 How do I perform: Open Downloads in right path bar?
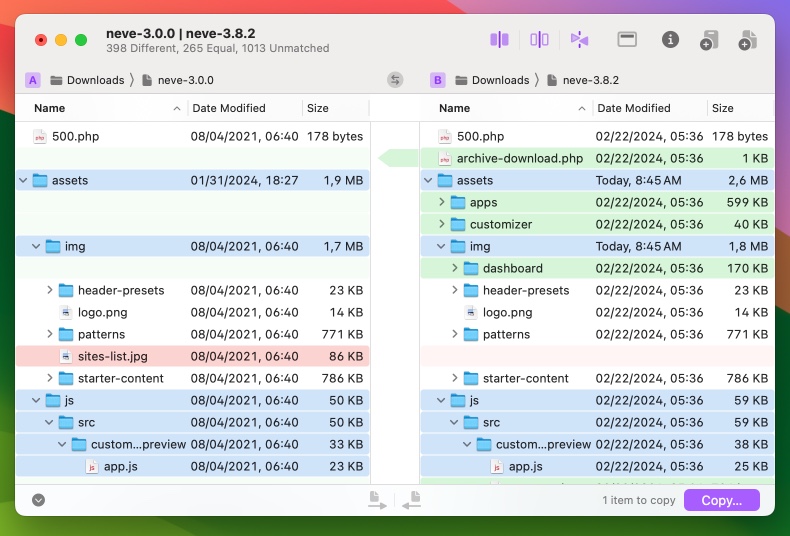tap(492, 80)
